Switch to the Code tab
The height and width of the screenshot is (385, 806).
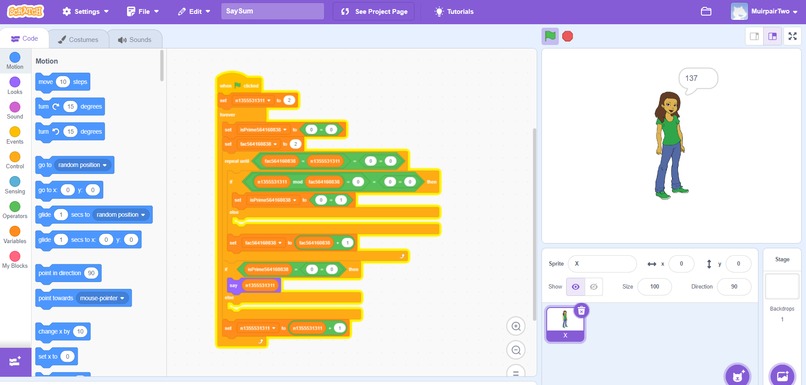[25, 39]
